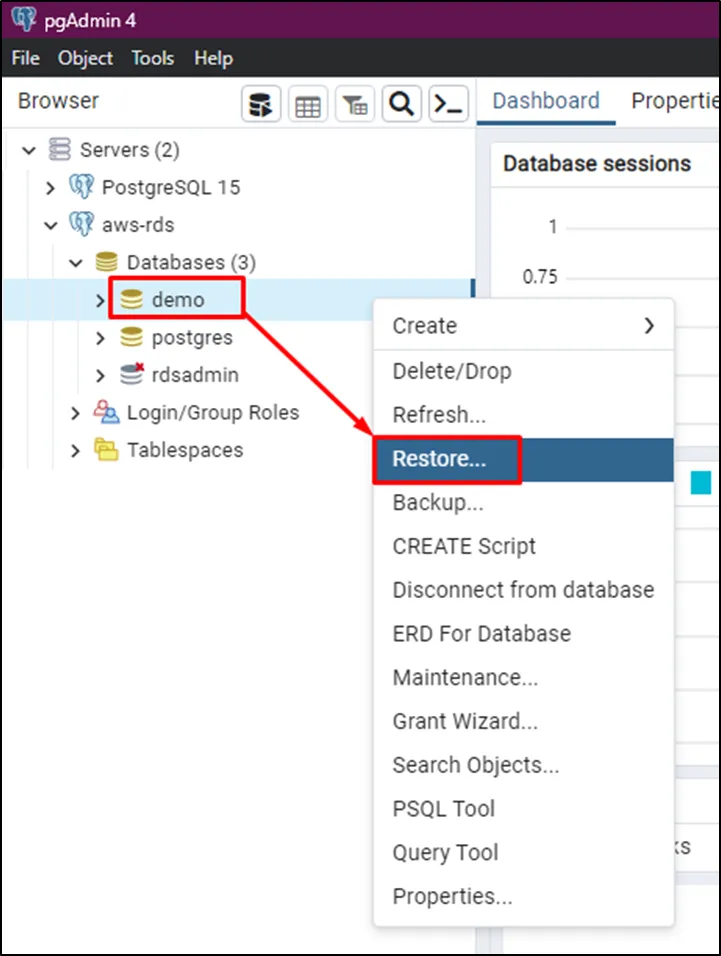The height and width of the screenshot is (956, 721).
Task: Expand the postgres database node
Action: 100,338
